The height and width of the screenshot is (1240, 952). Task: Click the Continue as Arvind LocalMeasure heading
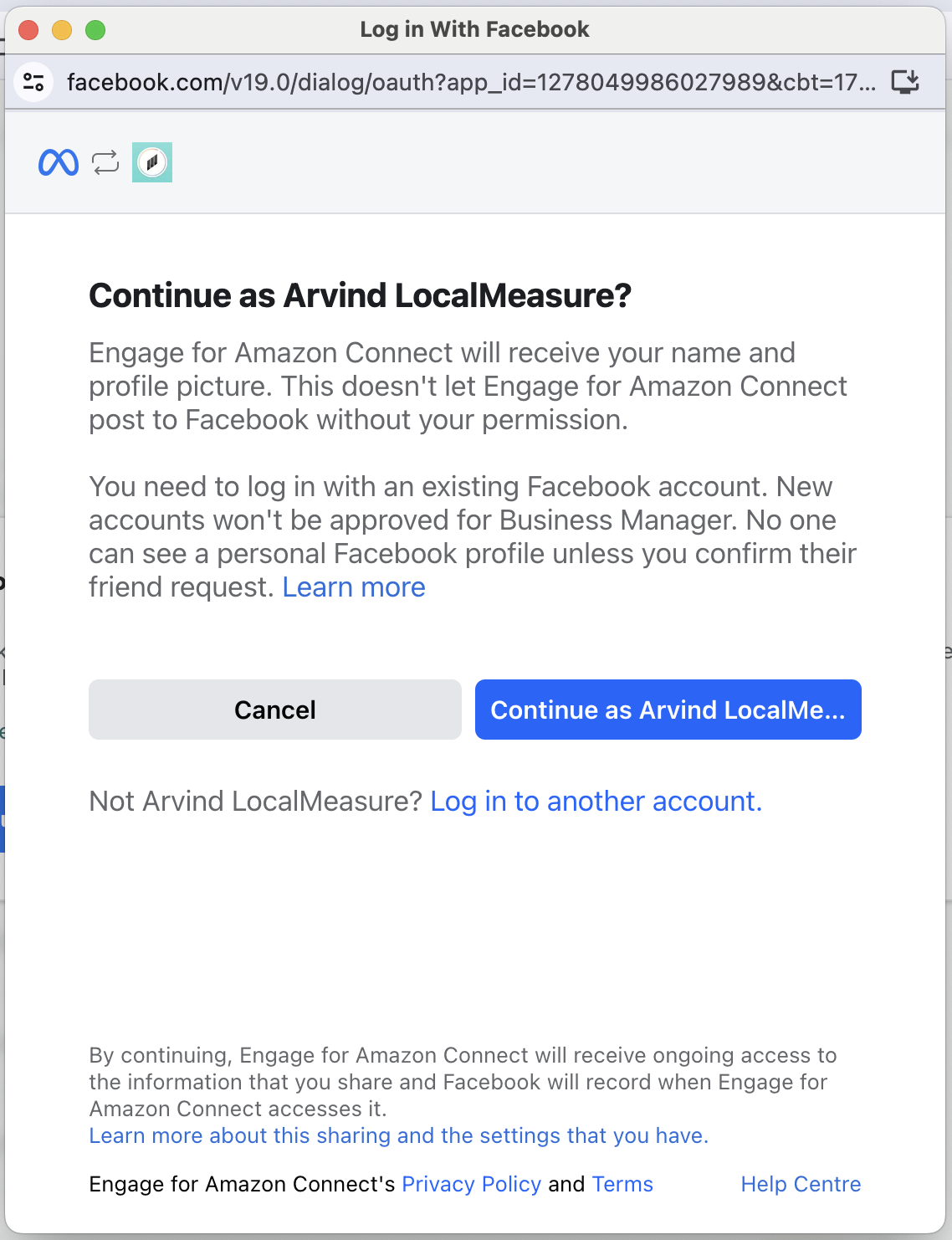[x=360, y=295]
